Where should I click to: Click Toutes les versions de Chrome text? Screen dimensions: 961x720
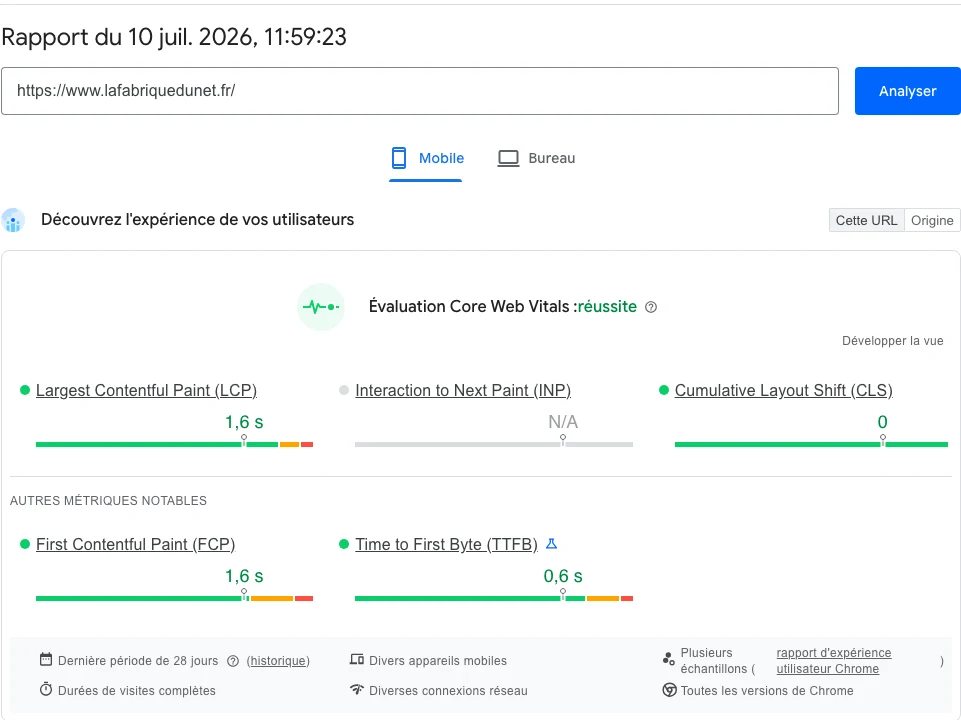coord(767,691)
